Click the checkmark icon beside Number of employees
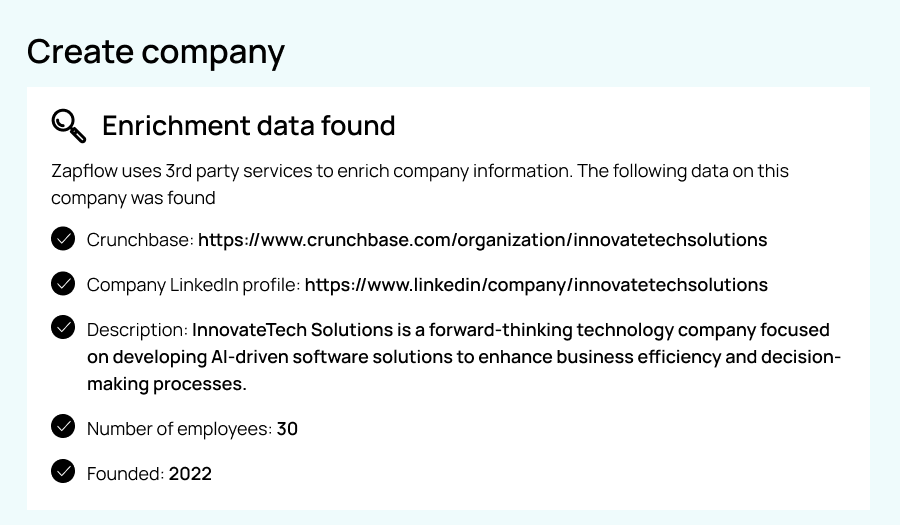 (63, 426)
